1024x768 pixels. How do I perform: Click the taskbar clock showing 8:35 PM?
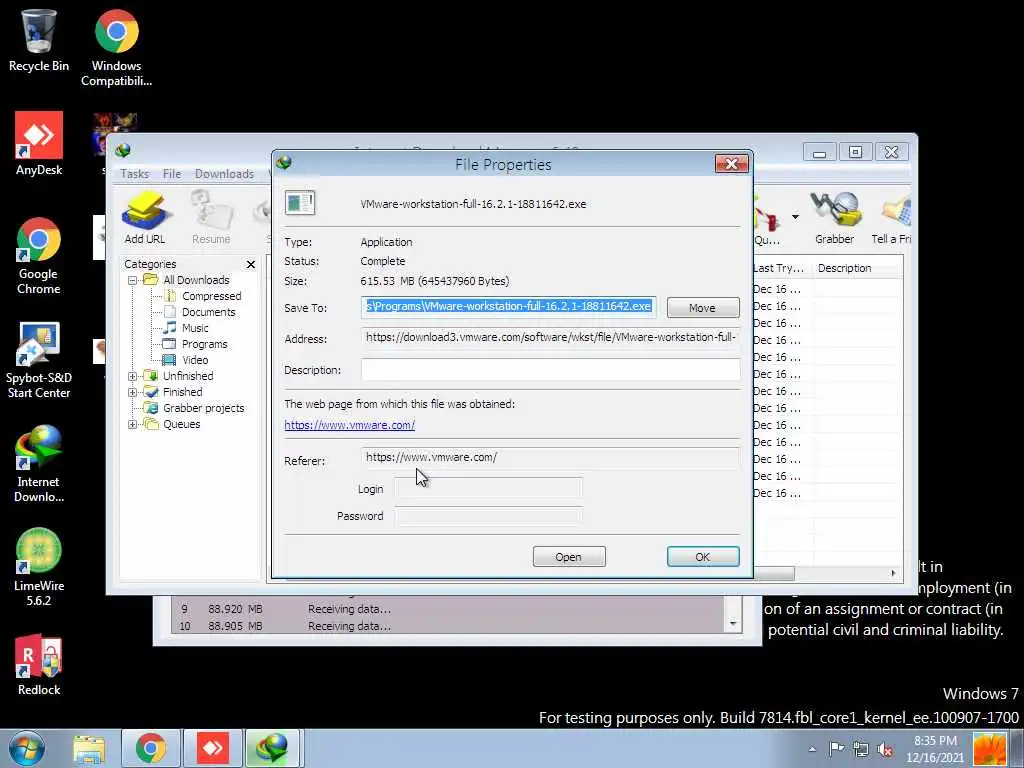pyautogui.click(x=935, y=749)
